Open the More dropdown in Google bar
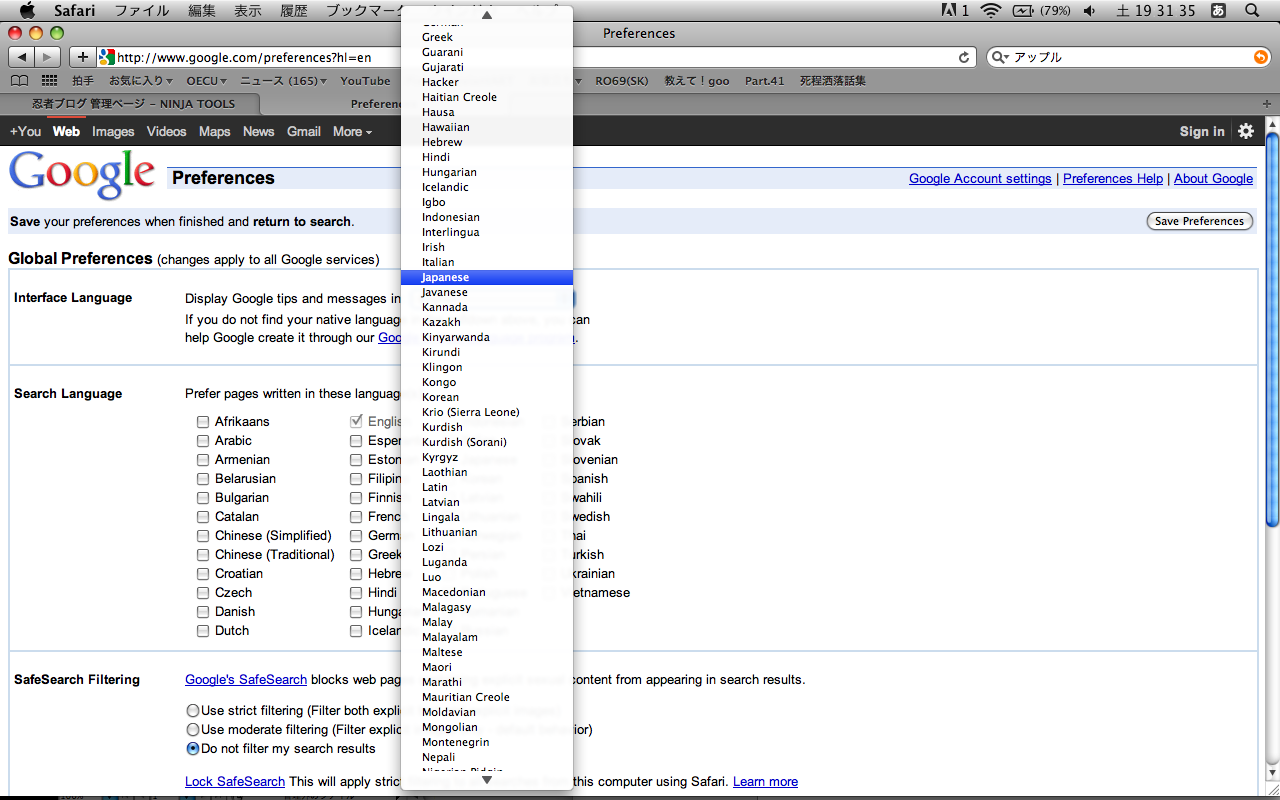Viewport: 1280px width, 800px height. (x=352, y=132)
